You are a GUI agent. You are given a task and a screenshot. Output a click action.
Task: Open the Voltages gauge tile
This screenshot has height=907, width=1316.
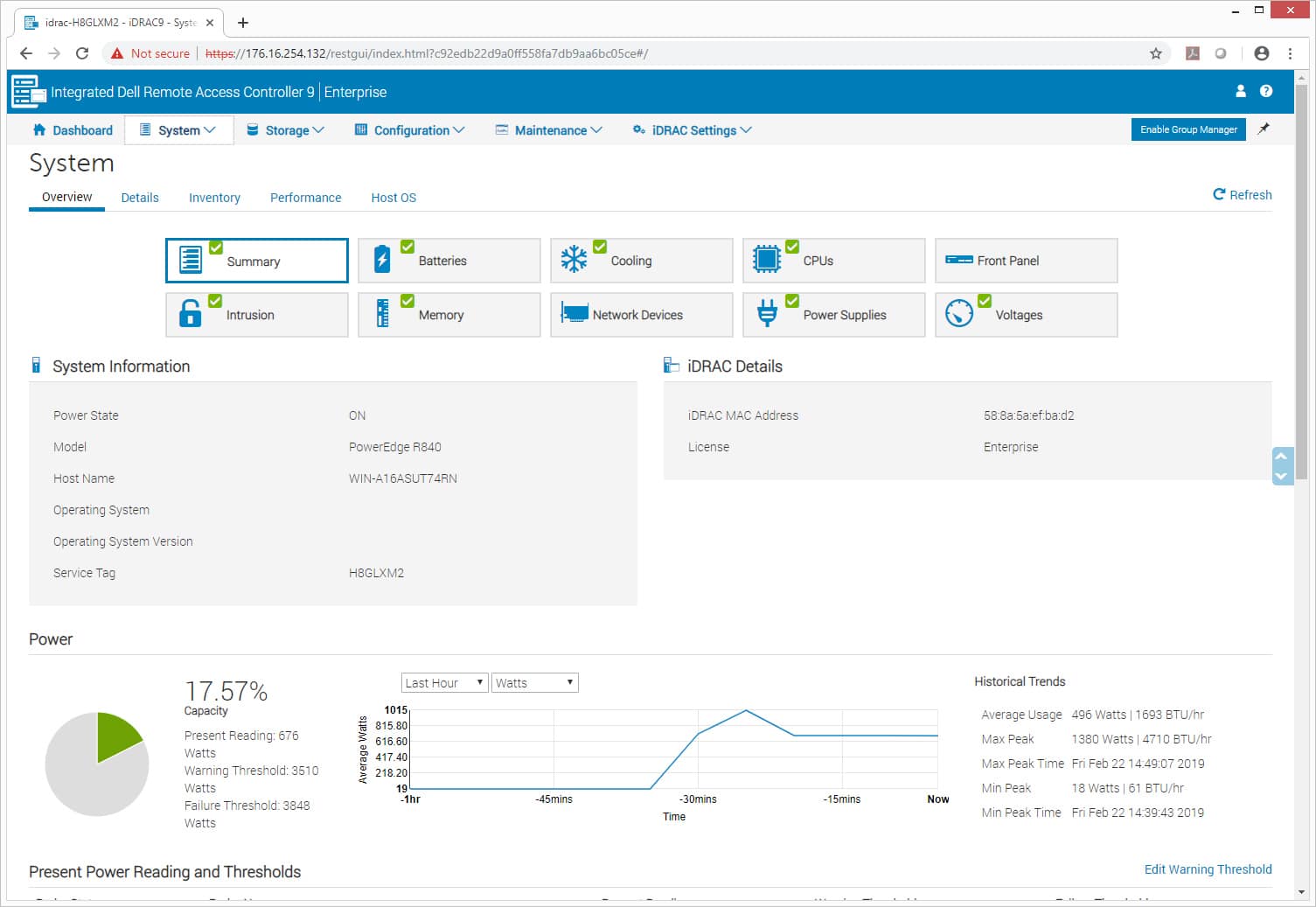(1026, 315)
